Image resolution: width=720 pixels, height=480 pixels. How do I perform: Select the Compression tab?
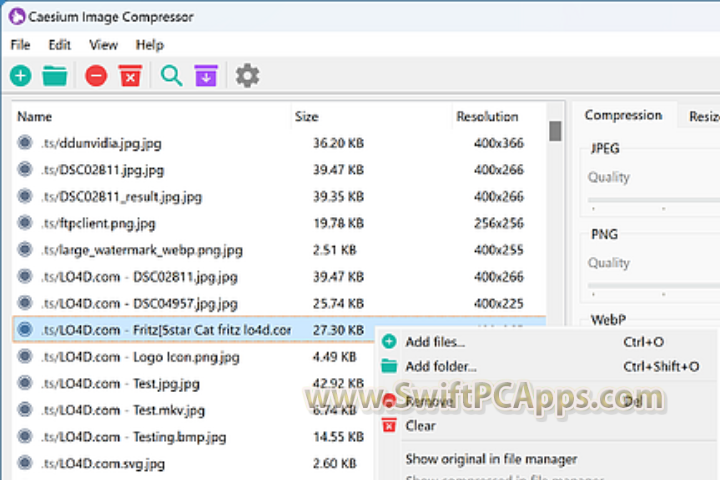point(623,115)
